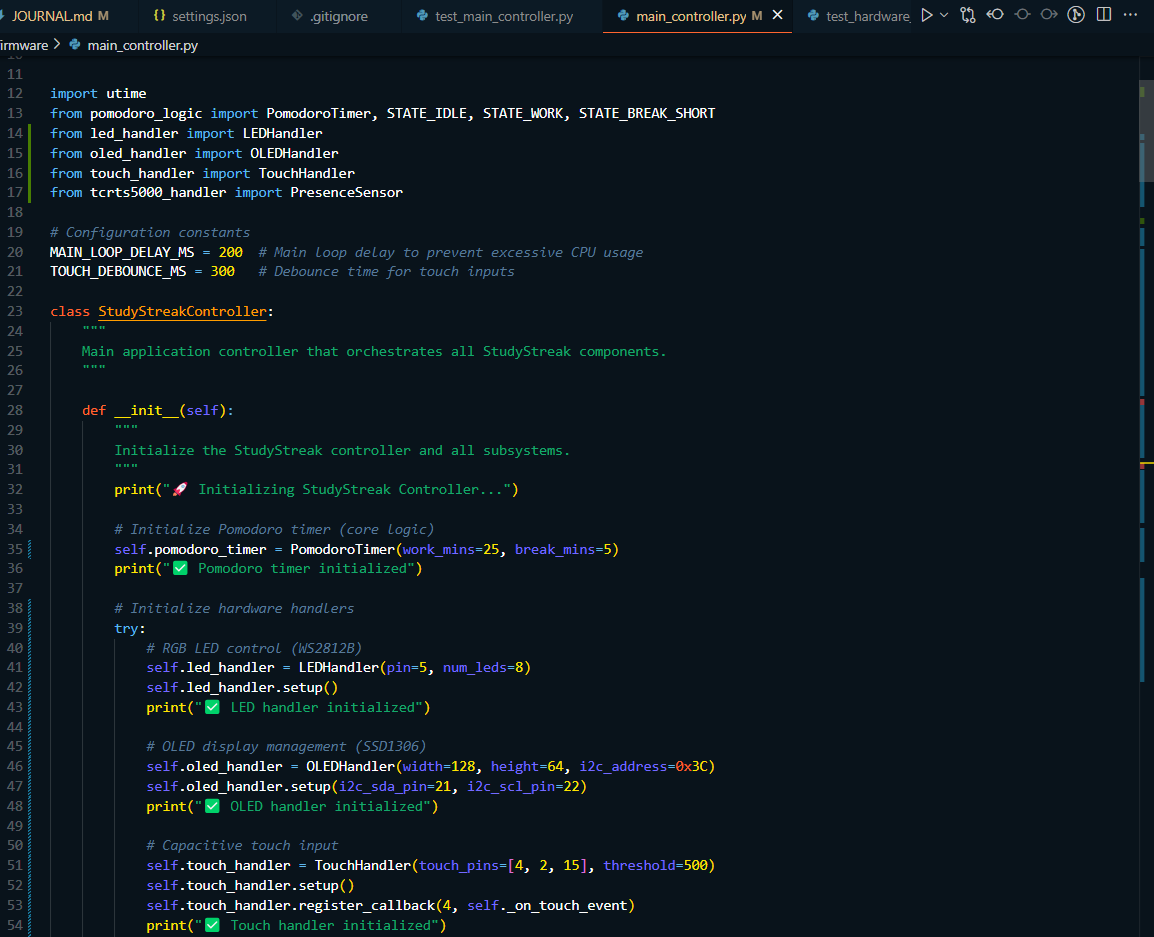This screenshot has height=937, width=1154.
Task: Click 'Initializing StudyStreak Controller...' print string
Action: tap(341, 489)
